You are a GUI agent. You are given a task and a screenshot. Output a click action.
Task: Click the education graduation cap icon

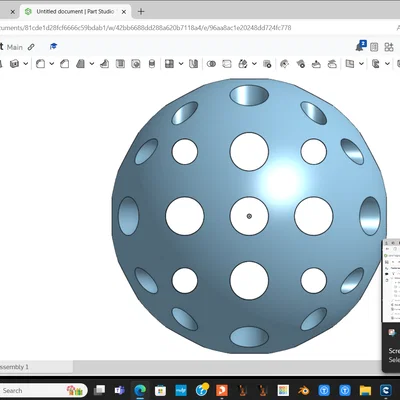tap(53, 46)
